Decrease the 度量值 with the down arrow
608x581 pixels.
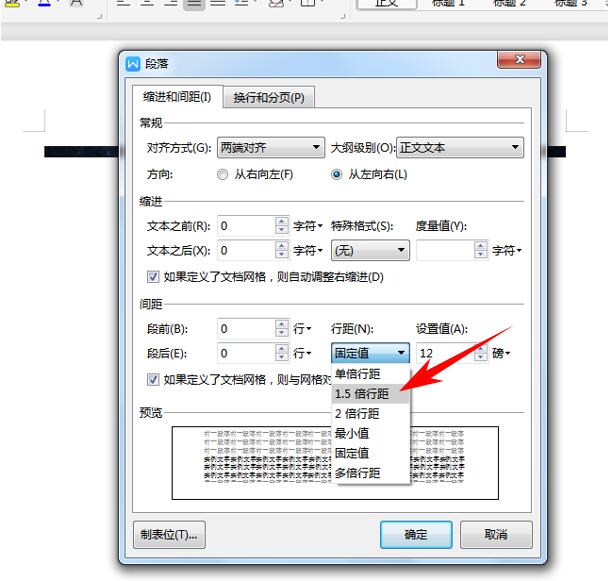tap(481, 254)
